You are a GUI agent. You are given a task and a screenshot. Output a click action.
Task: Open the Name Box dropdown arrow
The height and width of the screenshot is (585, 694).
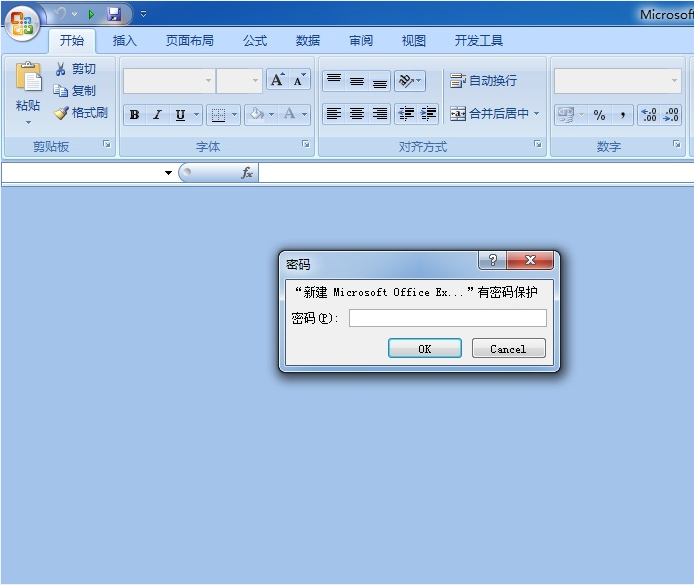click(x=168, y=173)
